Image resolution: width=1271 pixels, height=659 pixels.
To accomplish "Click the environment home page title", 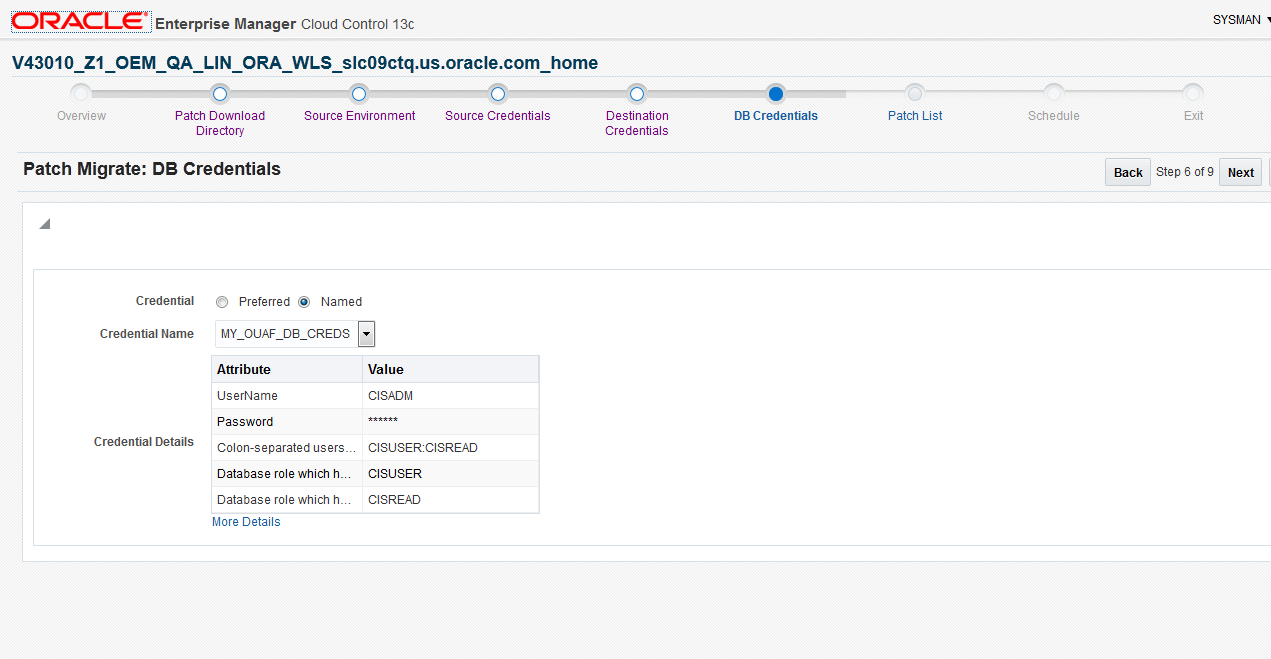I will click(x=305, y=63).
